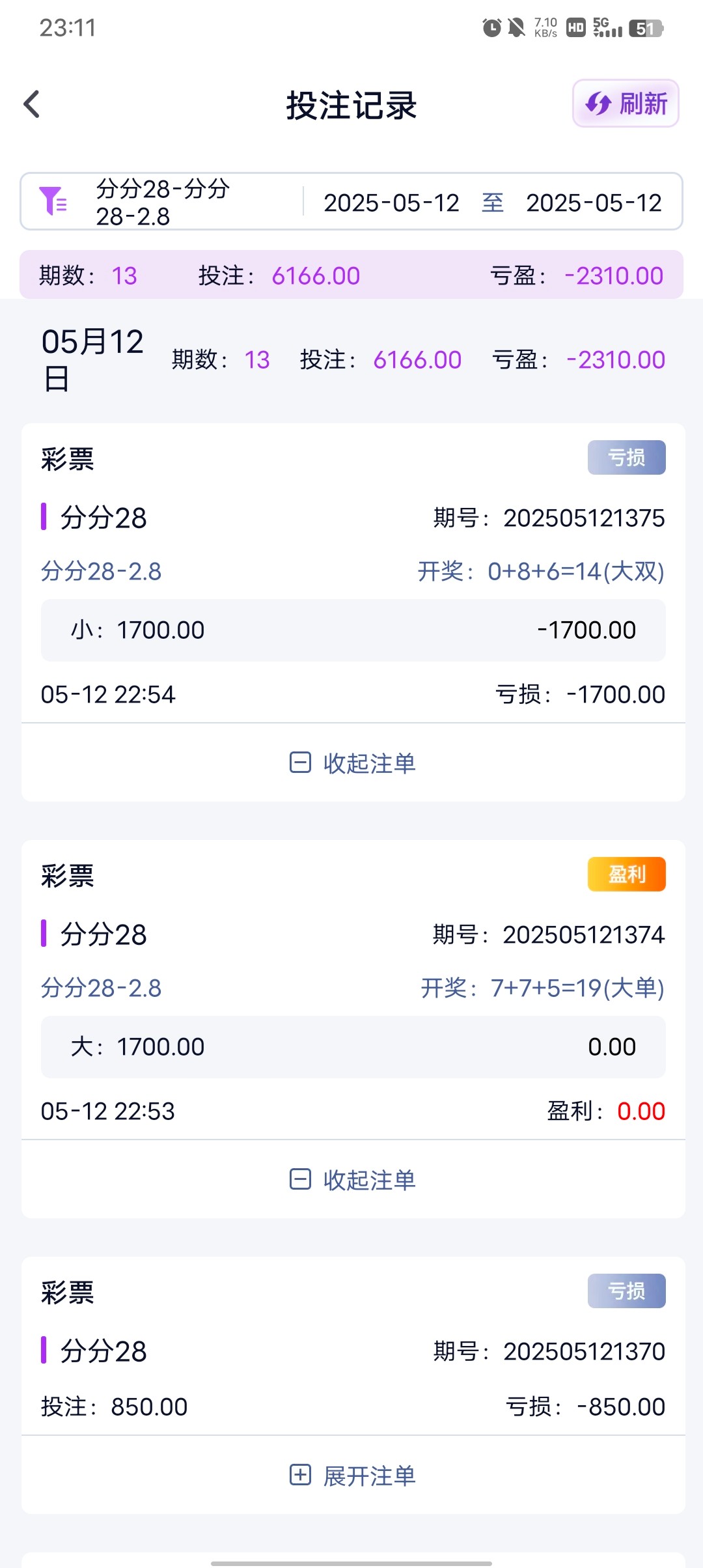Open the purple filter funnel icon
This screenshot has width=703, height=1568.
(x=52, y=201)
